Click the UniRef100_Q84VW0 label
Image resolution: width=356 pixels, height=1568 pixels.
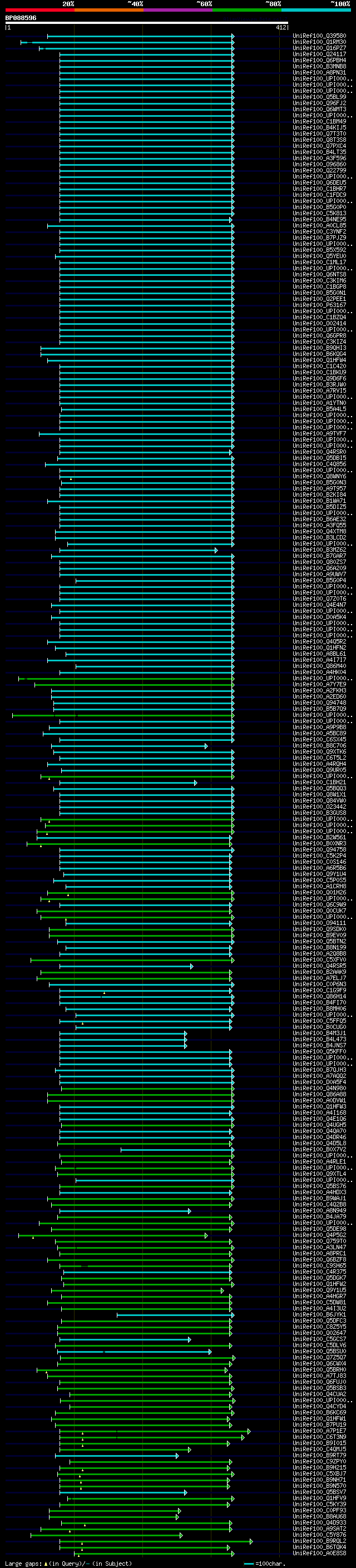319,800
